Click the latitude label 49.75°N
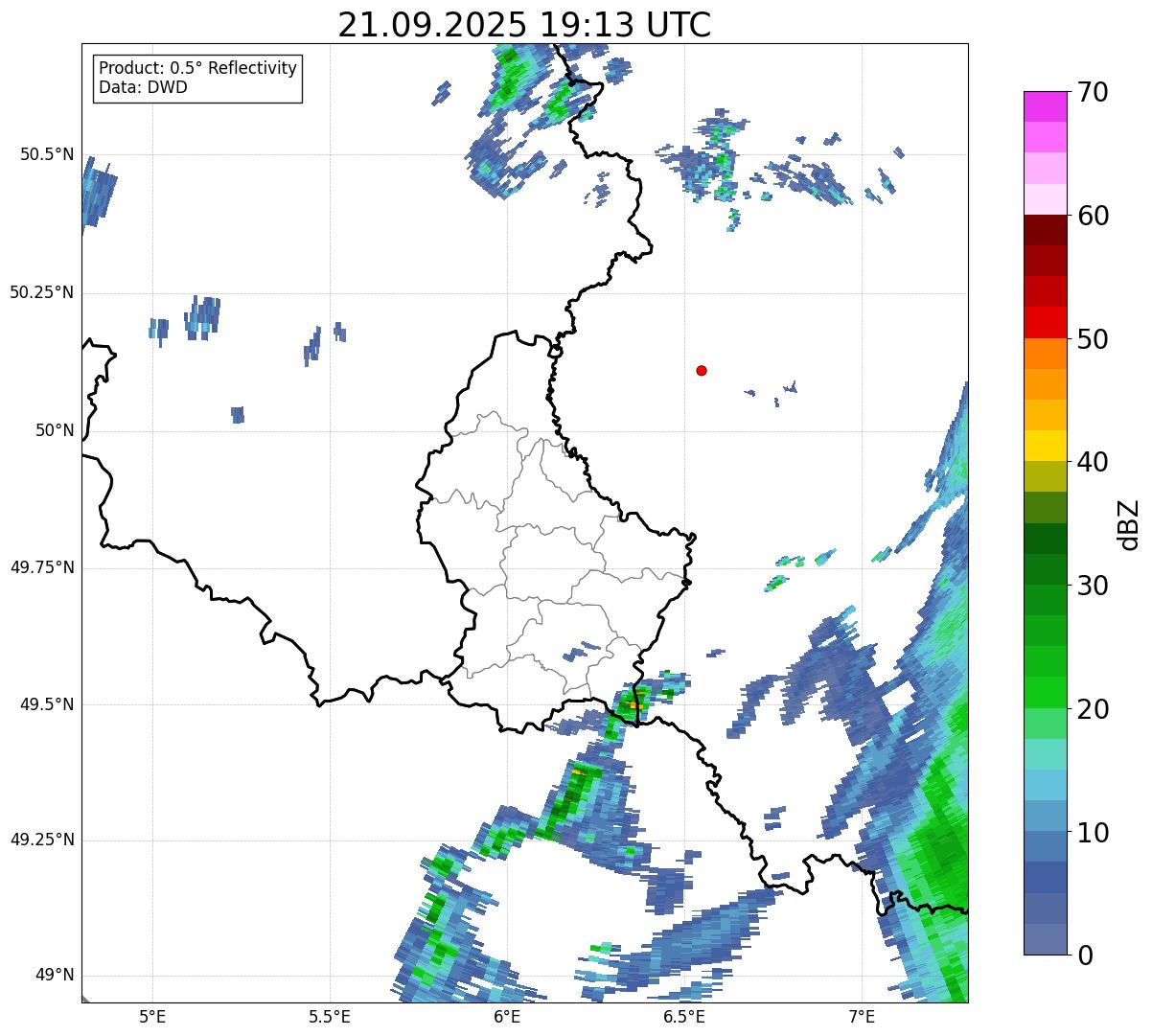 (x=41, y=567)
